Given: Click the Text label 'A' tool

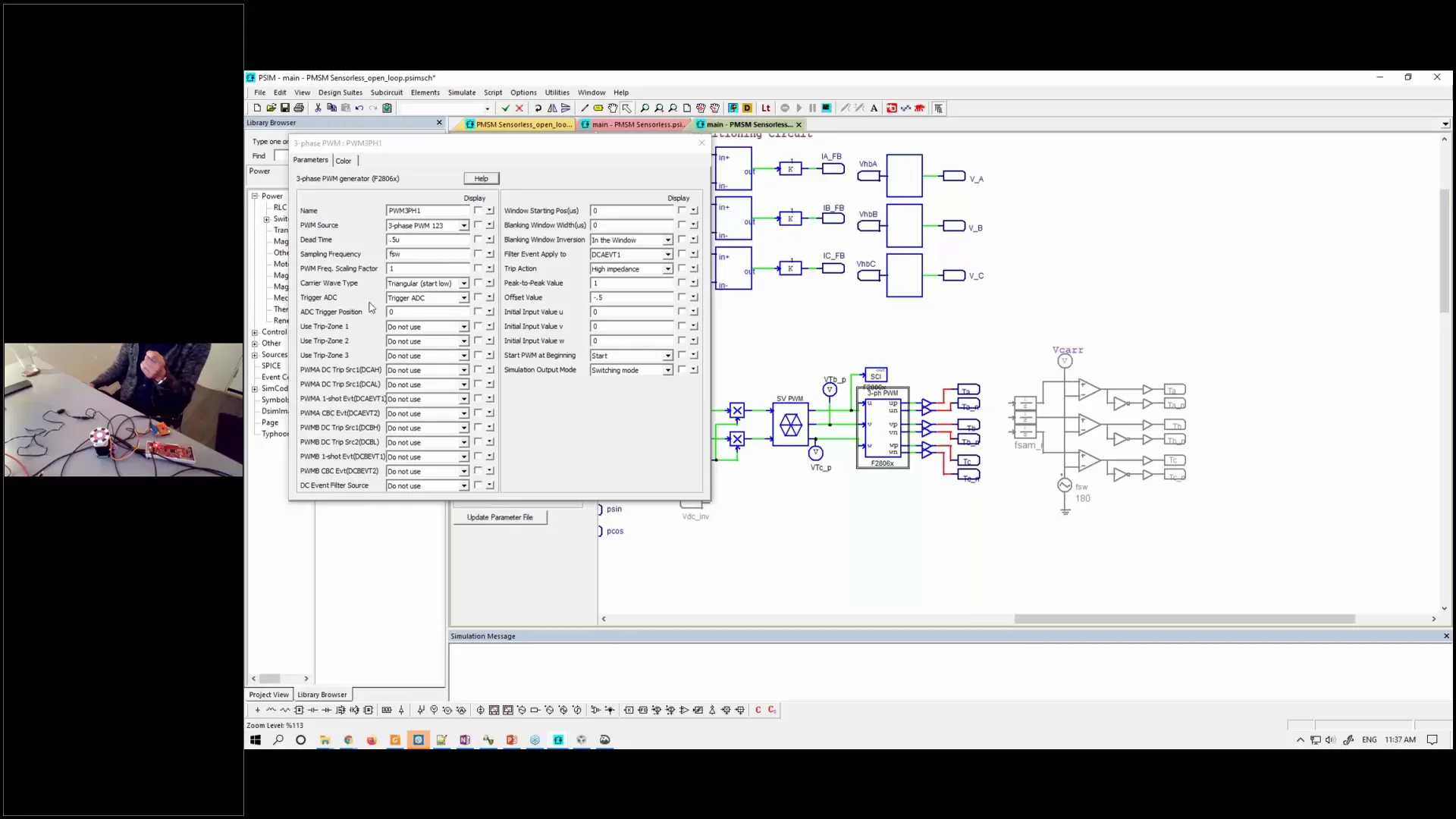Looking at the screenshot, I should pyautogui.click(x=874, y=108).
